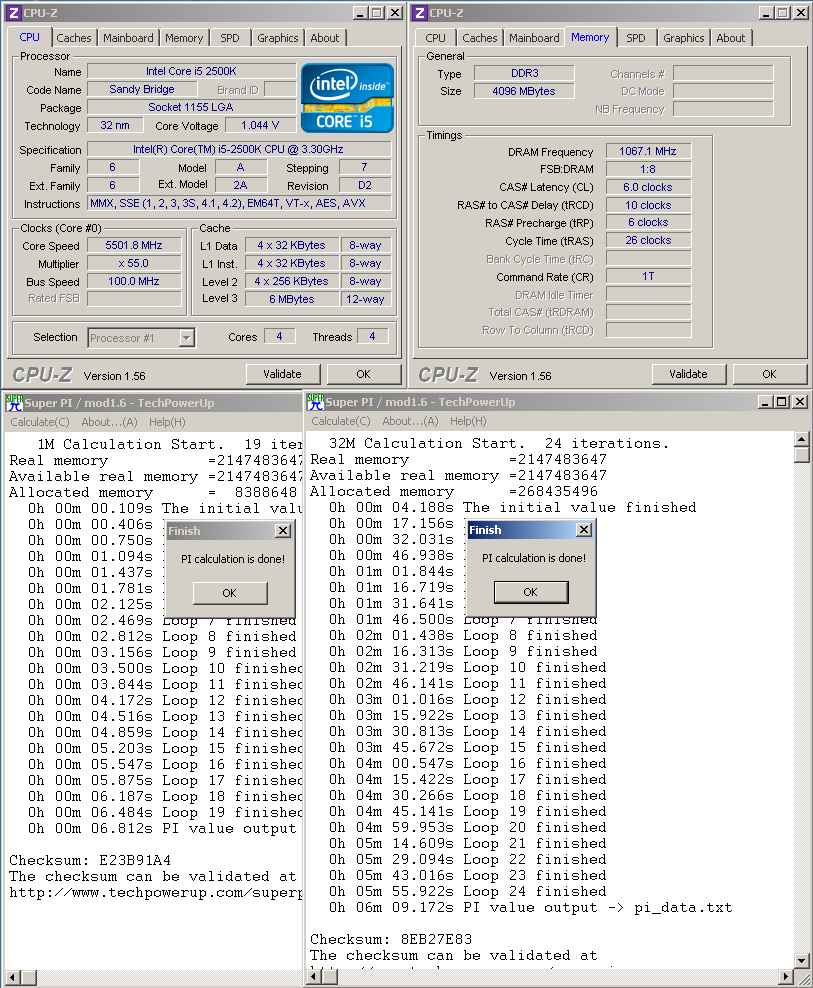Select Memory tab in left CPU-Z window

click(x=184, y=38)
